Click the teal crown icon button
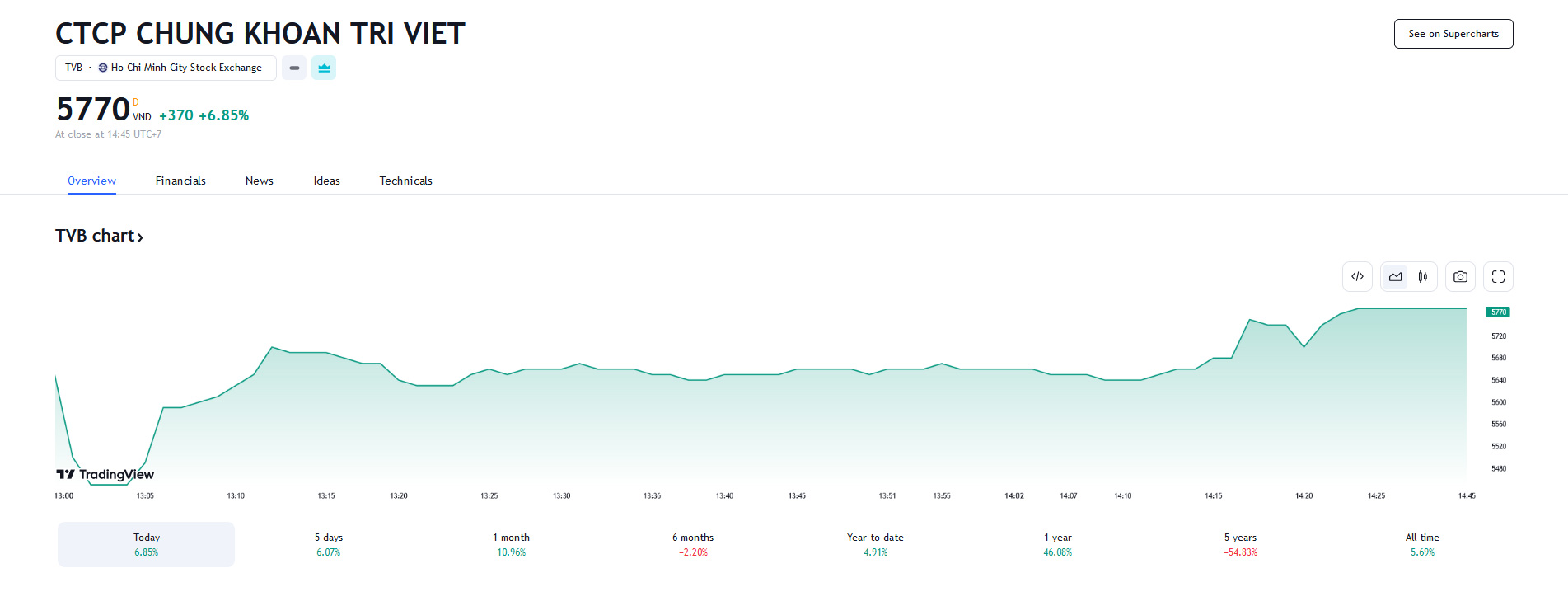Viewport: 1568px width, 615px height. pos(324,68)
